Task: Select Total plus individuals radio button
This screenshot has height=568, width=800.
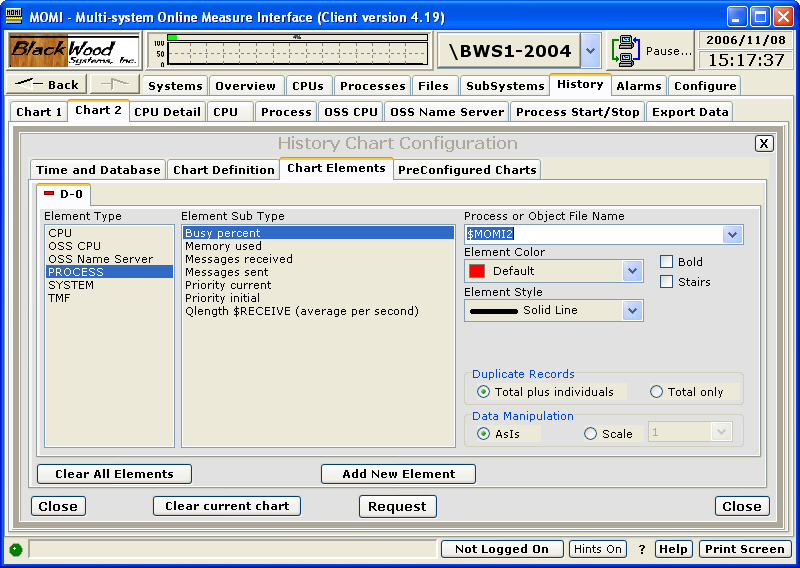Action: (483, 392)
